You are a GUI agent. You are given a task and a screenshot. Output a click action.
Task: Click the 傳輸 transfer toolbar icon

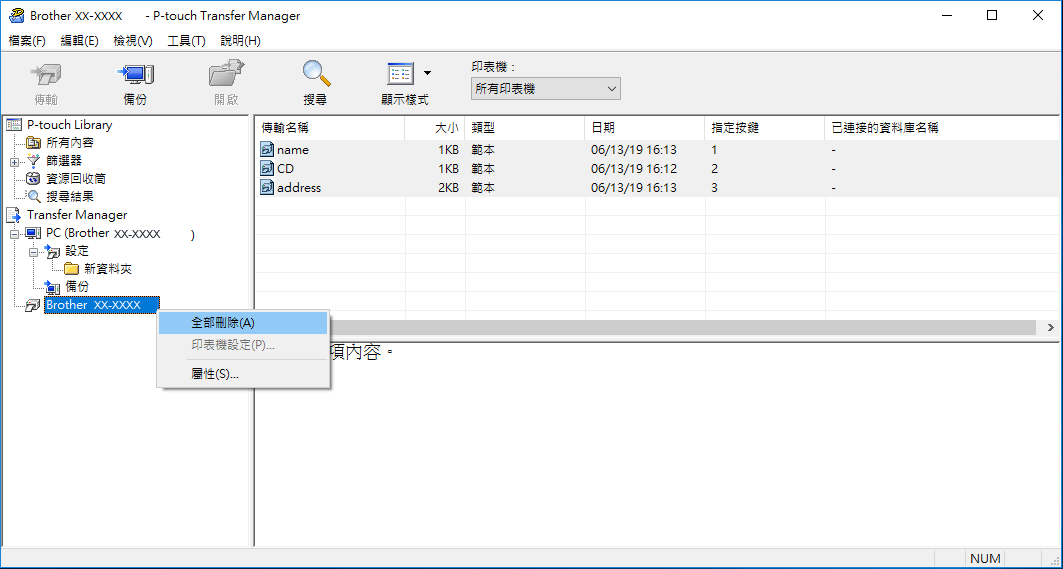pyautogui.click(x=46, y=74)
